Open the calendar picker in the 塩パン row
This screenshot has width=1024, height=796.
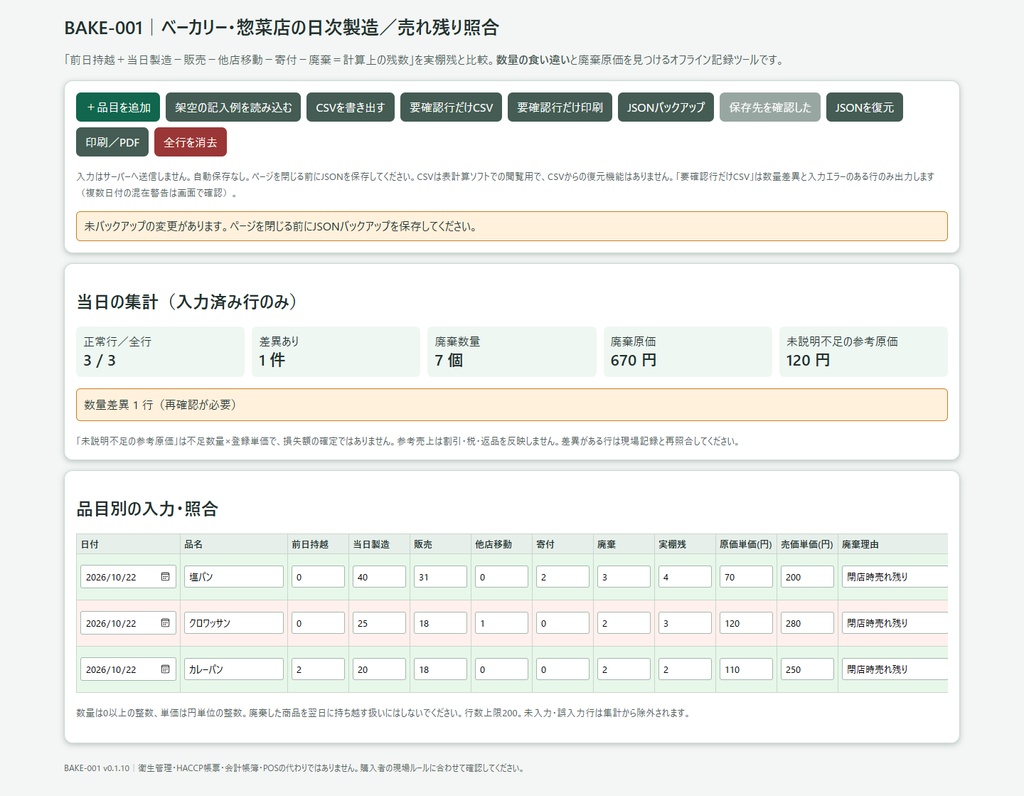(165, 577)
